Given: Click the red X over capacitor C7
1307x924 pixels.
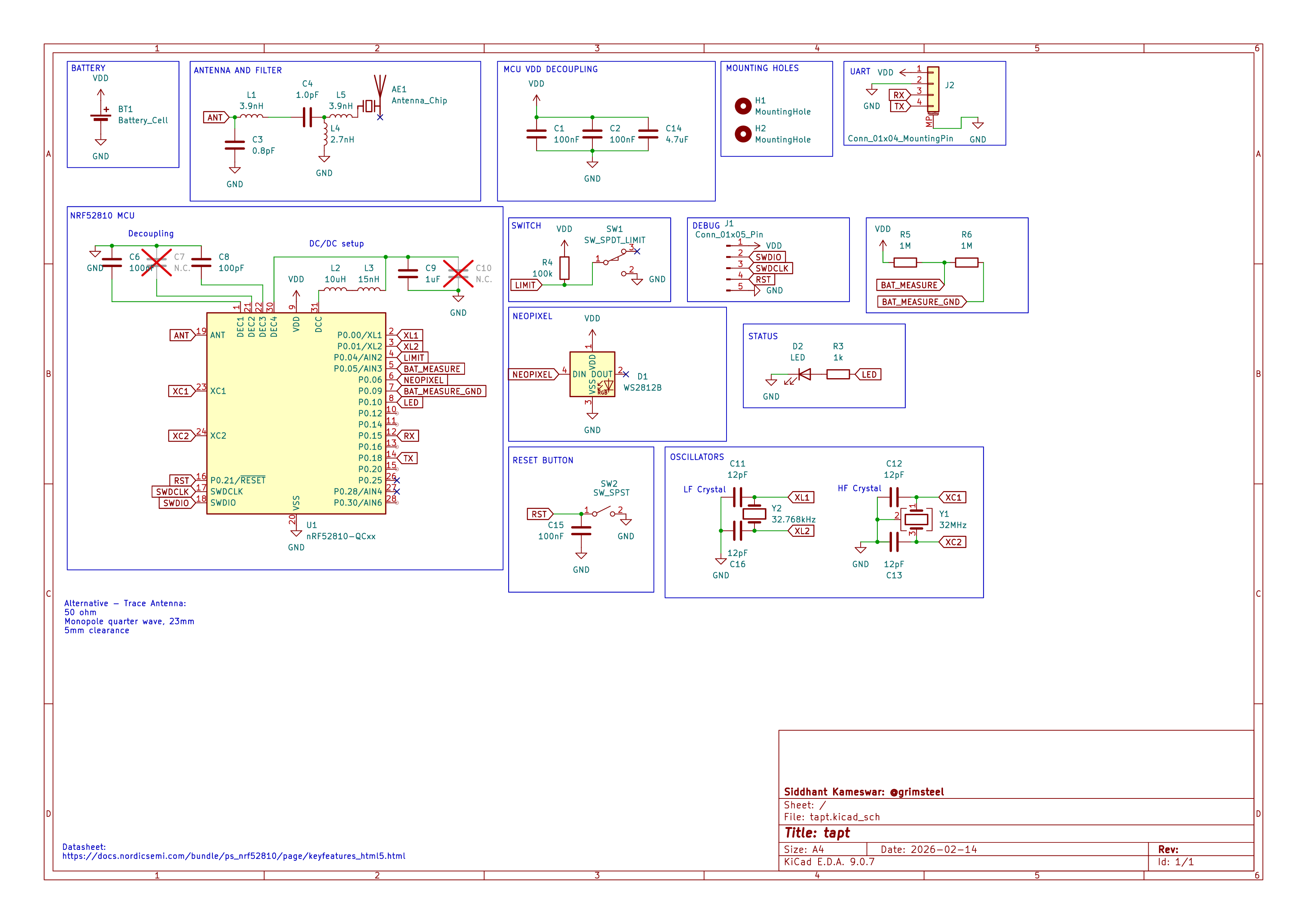Looking at the screenshot, I should [156, 262].
